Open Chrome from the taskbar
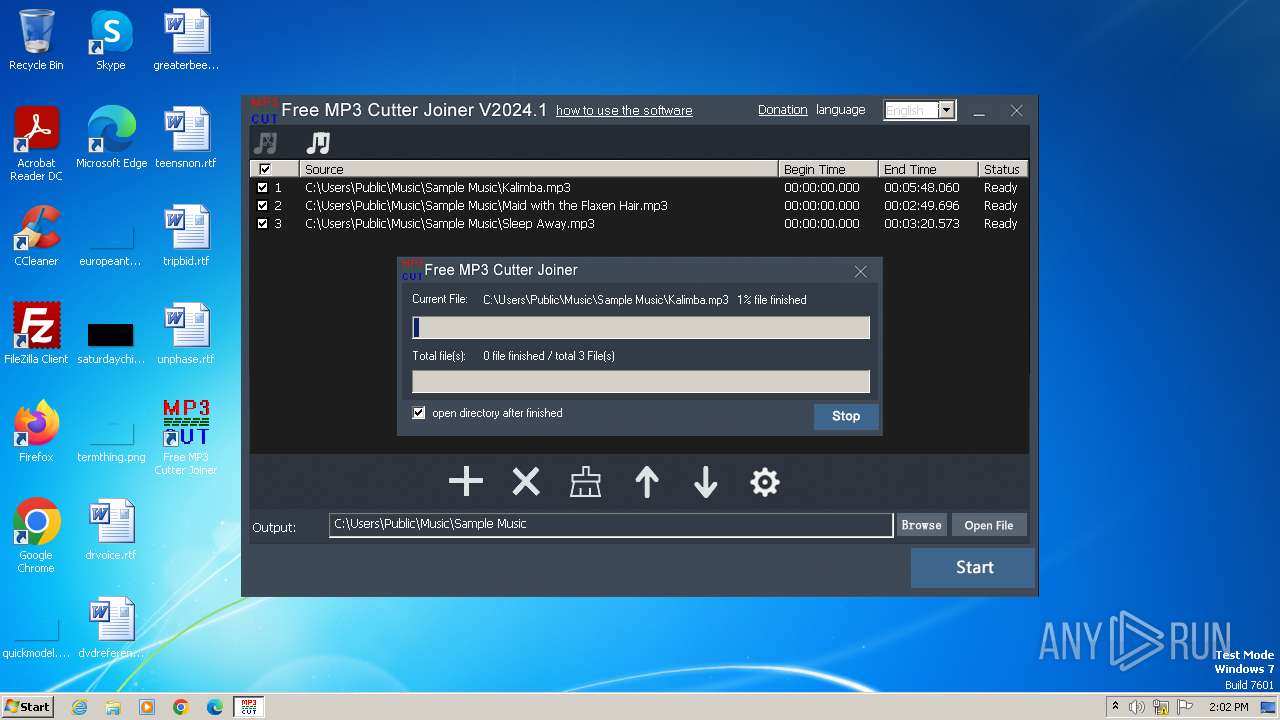The image size is (1280, 720). (x=181, y=707)
